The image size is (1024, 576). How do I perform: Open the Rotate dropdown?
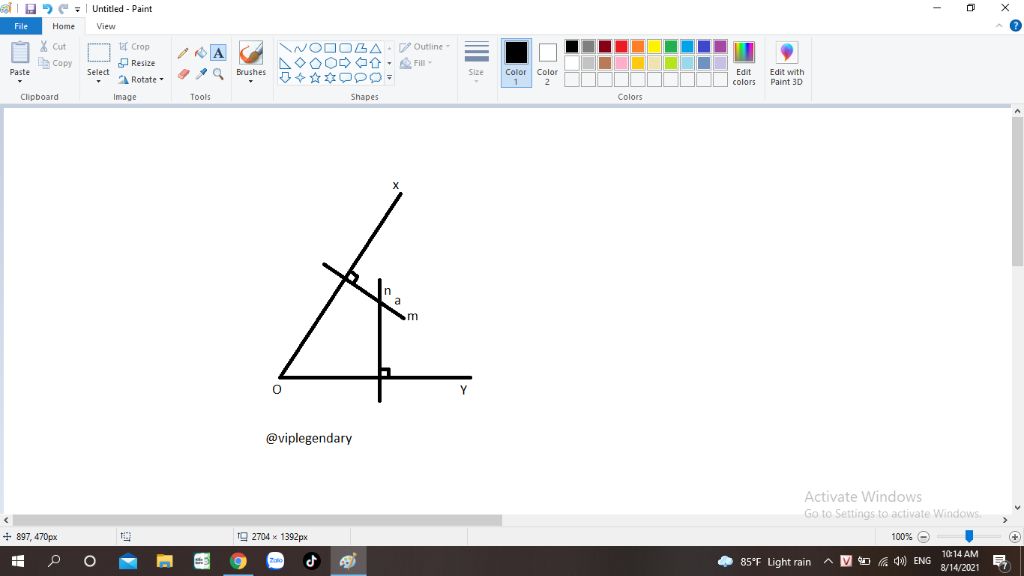pyautogui.click(x=140, y=80)
